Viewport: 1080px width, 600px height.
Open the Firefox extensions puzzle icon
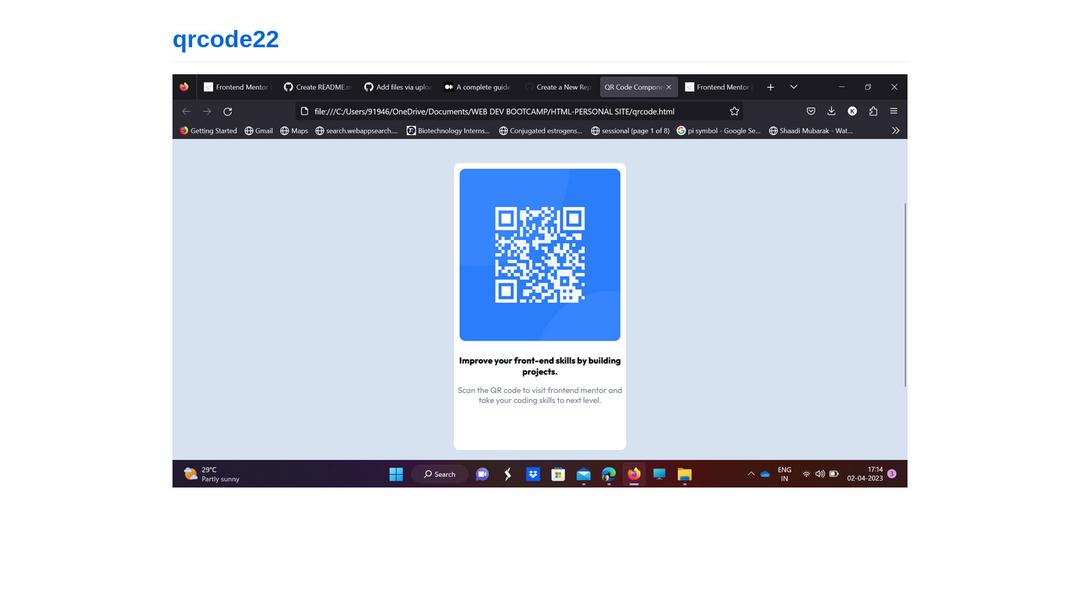click(x=873, y=111)
